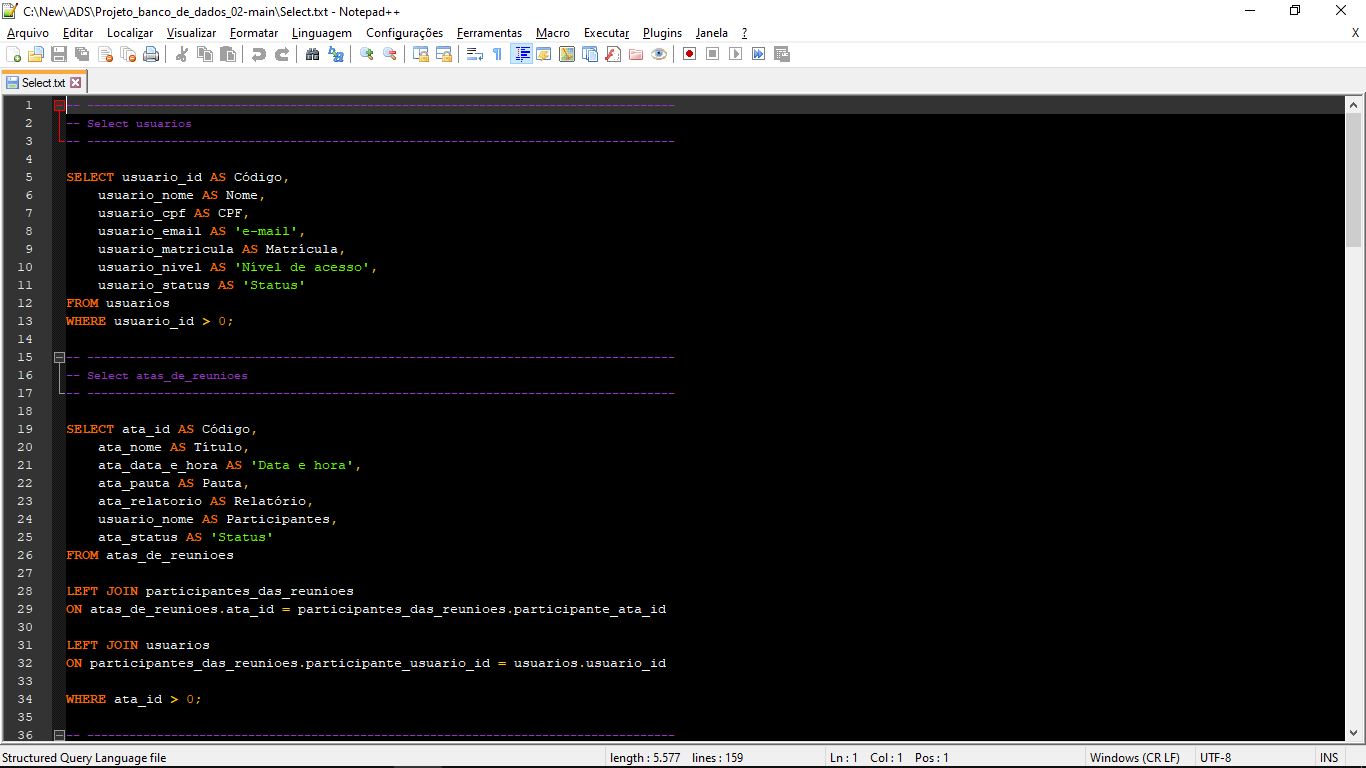Open the Localizar menu

pos(130,33)
